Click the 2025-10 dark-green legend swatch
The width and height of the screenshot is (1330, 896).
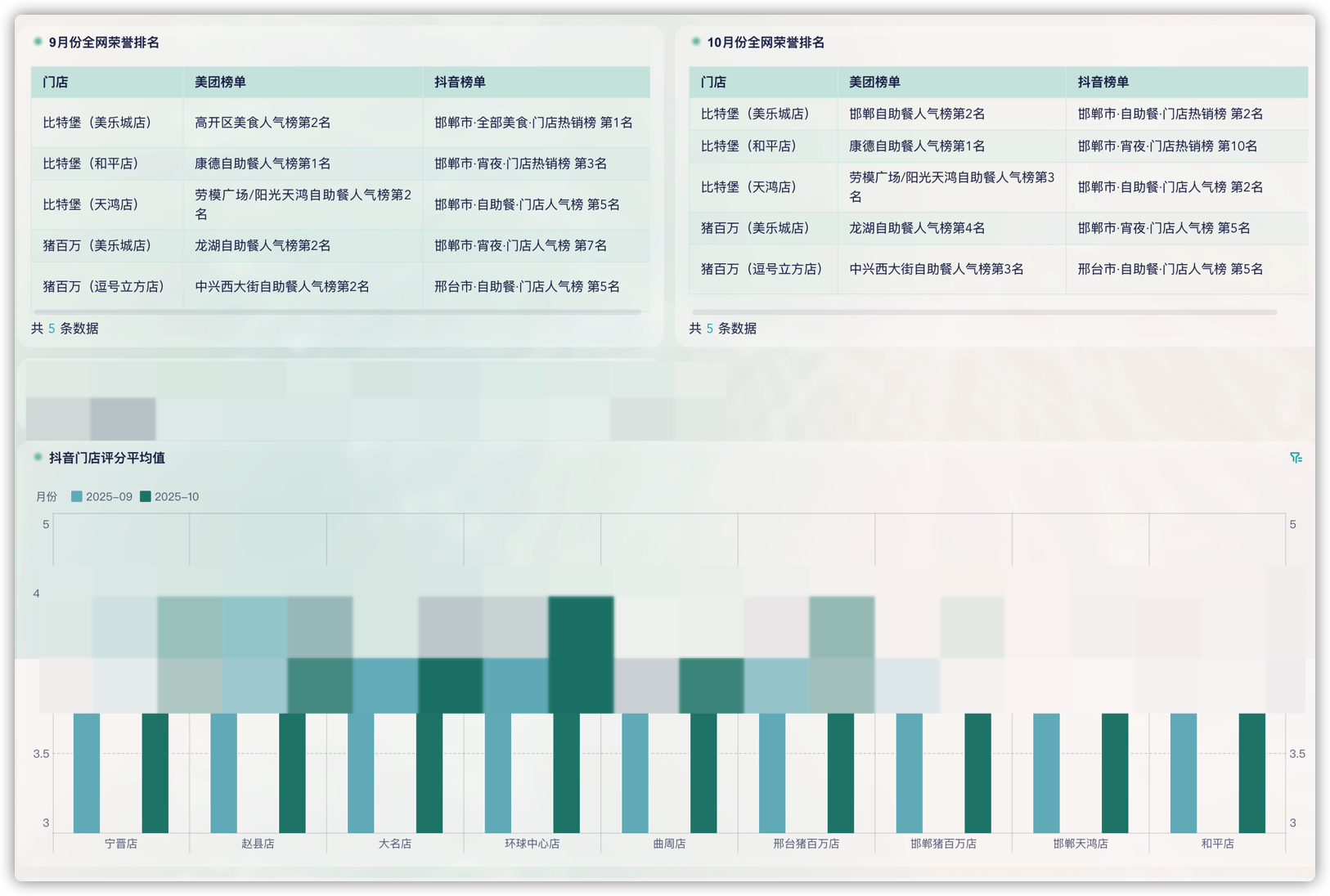[x=146, y=496]
